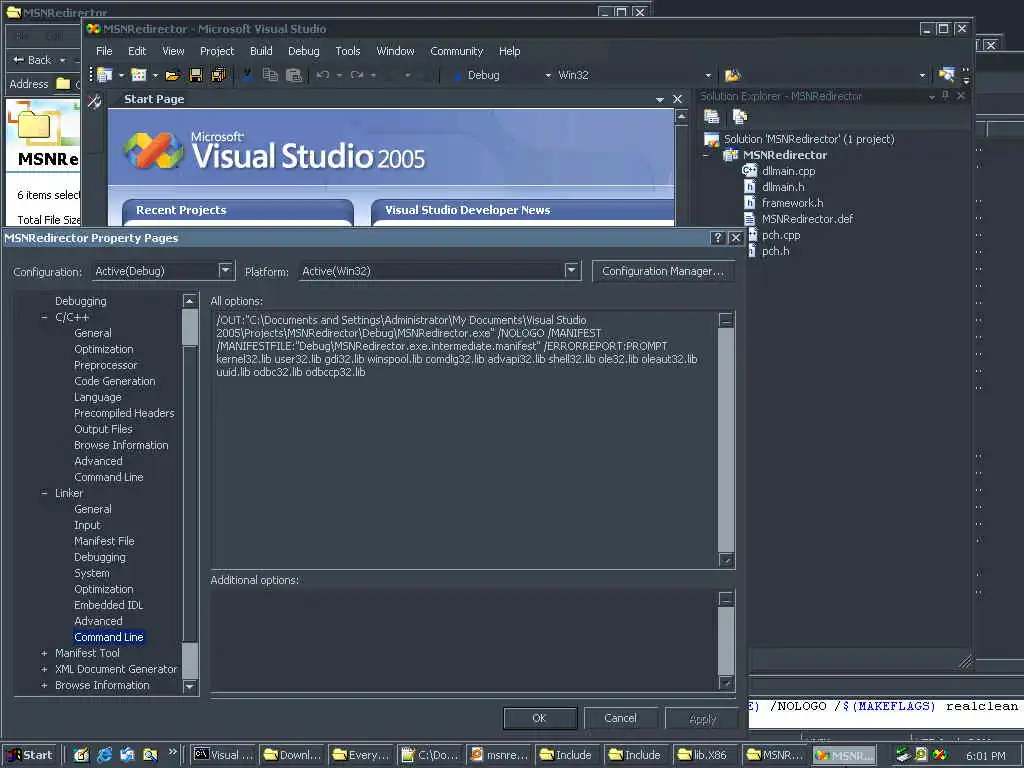
Task: Click the Back button in Explorer window
Action: pos(33,60)
